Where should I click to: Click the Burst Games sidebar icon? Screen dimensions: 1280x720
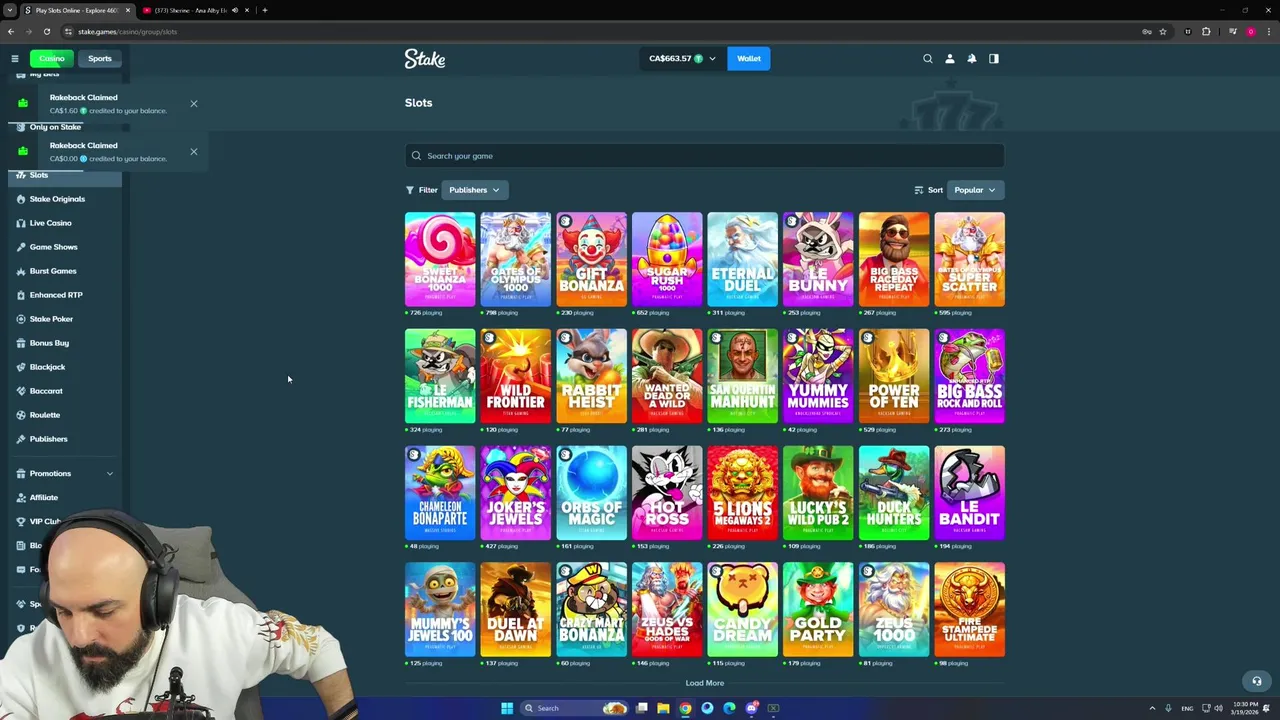click(x=21, y=271)
